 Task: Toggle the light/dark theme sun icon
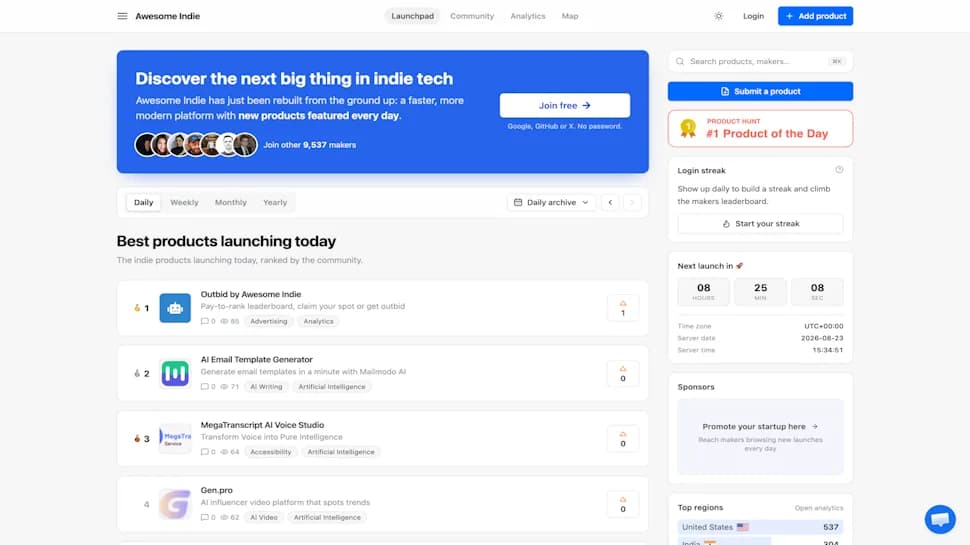[x=718, y=16]
